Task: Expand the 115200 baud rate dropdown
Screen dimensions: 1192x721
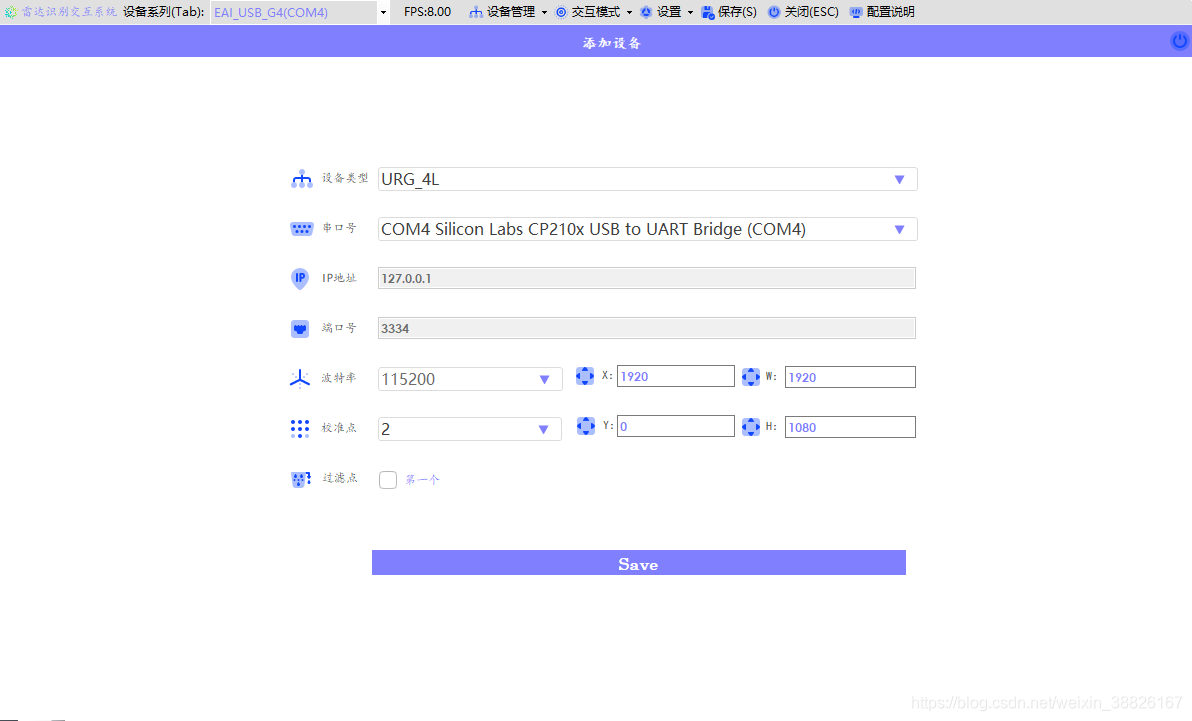Action: point(470,379)
